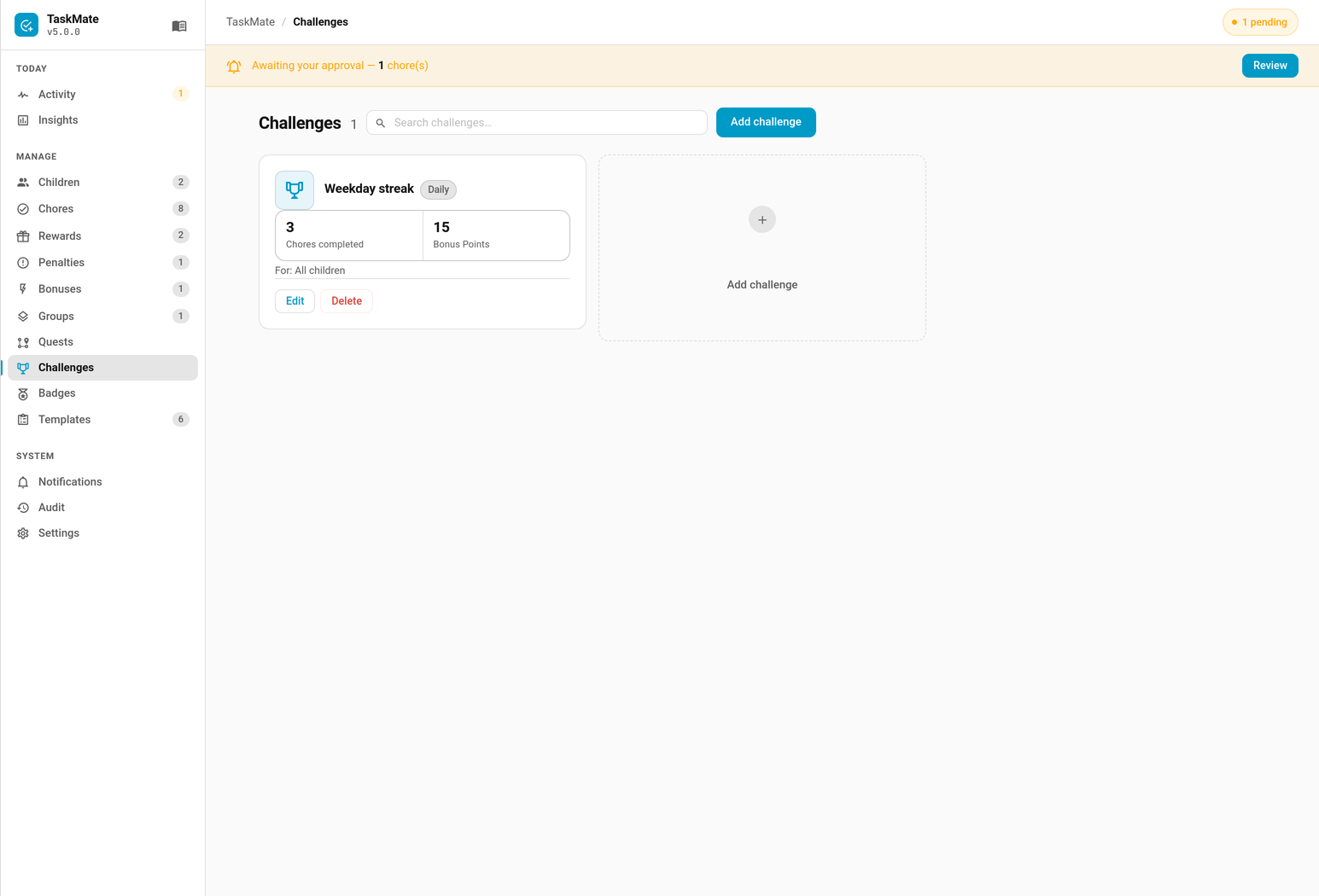
Task: Click the blue Add challenge button
Action: (766, 122)
